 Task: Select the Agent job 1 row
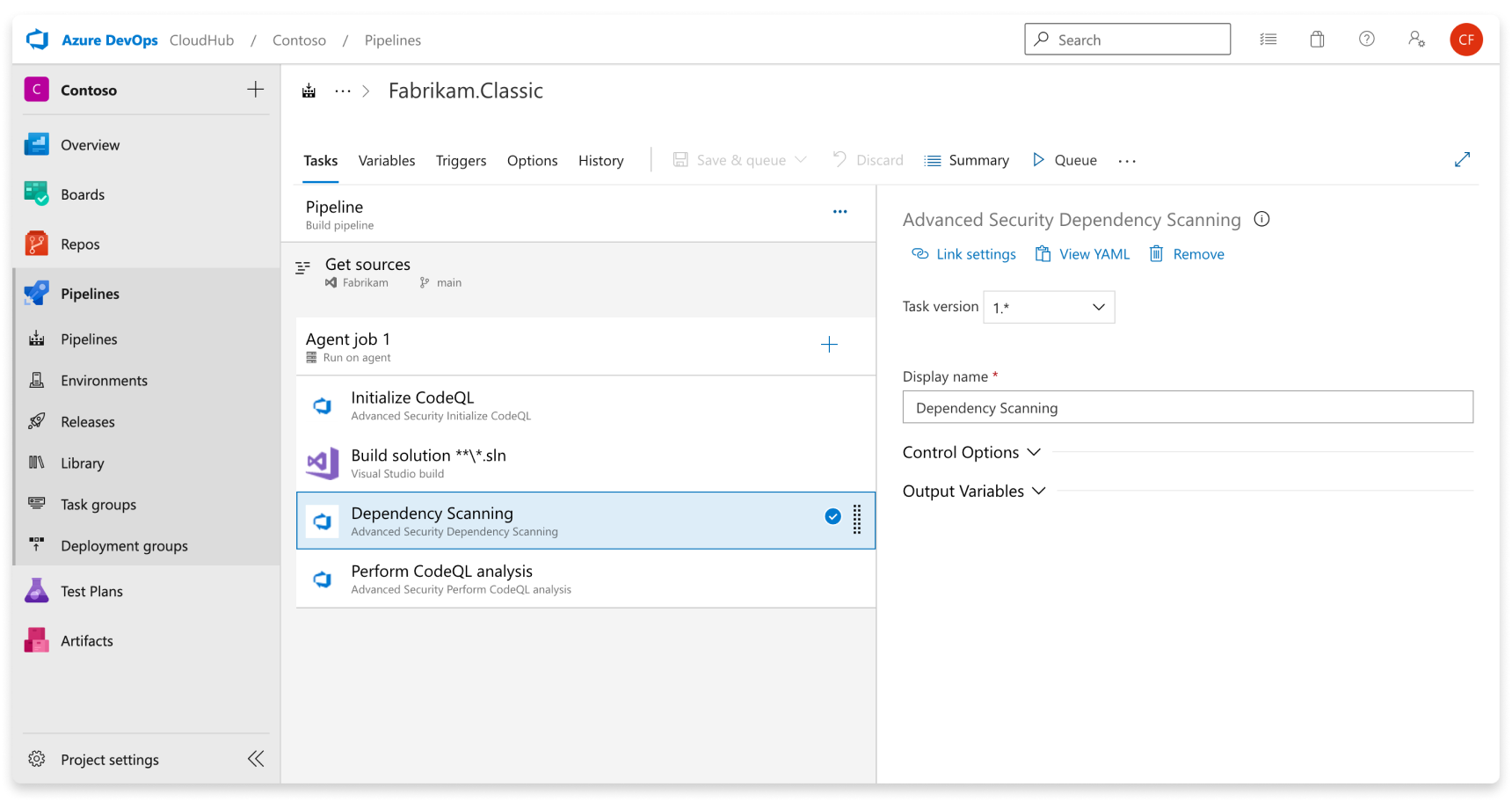click(585, 346)
